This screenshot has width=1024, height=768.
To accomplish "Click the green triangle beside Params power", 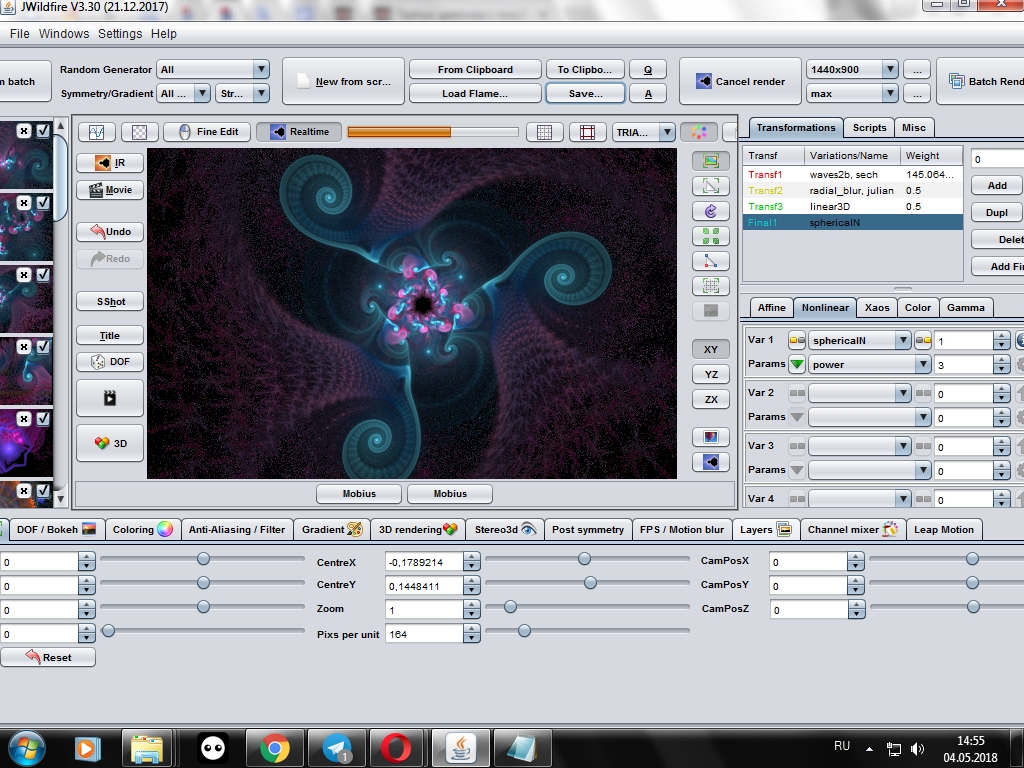I will click(797, 364).
